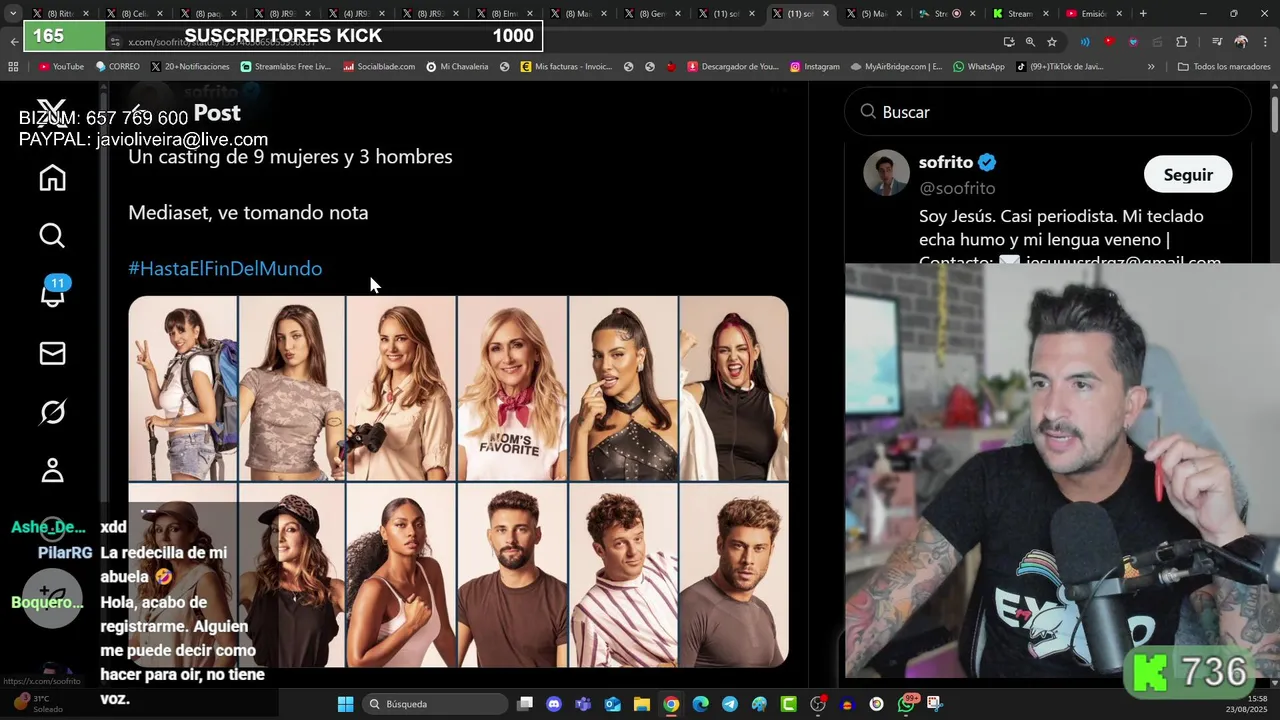Screen dimensions: 1280x720
Task: Open the #HastaElFinDelMundo hashtag
Action: pyautogui.click(x=225, y=268)
